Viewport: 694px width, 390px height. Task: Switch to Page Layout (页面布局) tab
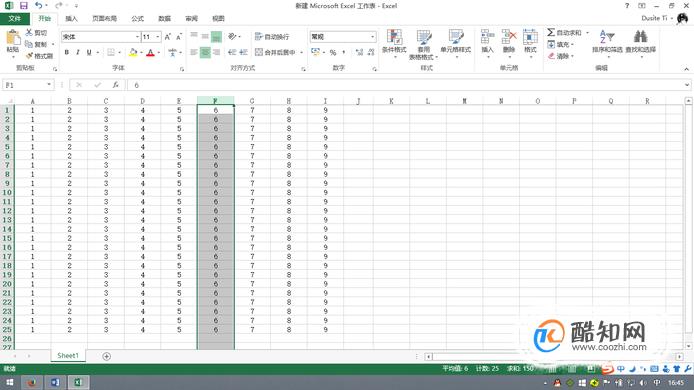pyautogui.click(x=104, y=19)
